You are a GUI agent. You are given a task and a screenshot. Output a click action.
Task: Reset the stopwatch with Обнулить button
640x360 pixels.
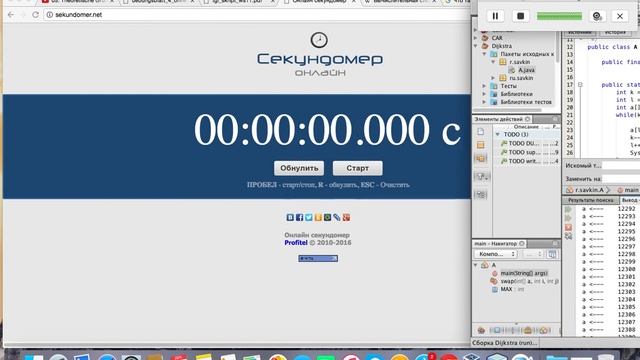pos(299,168)
